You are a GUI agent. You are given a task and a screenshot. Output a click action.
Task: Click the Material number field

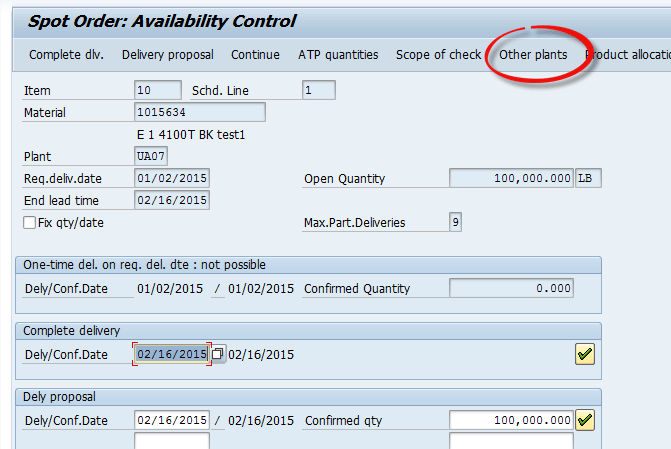pos(200,112)
